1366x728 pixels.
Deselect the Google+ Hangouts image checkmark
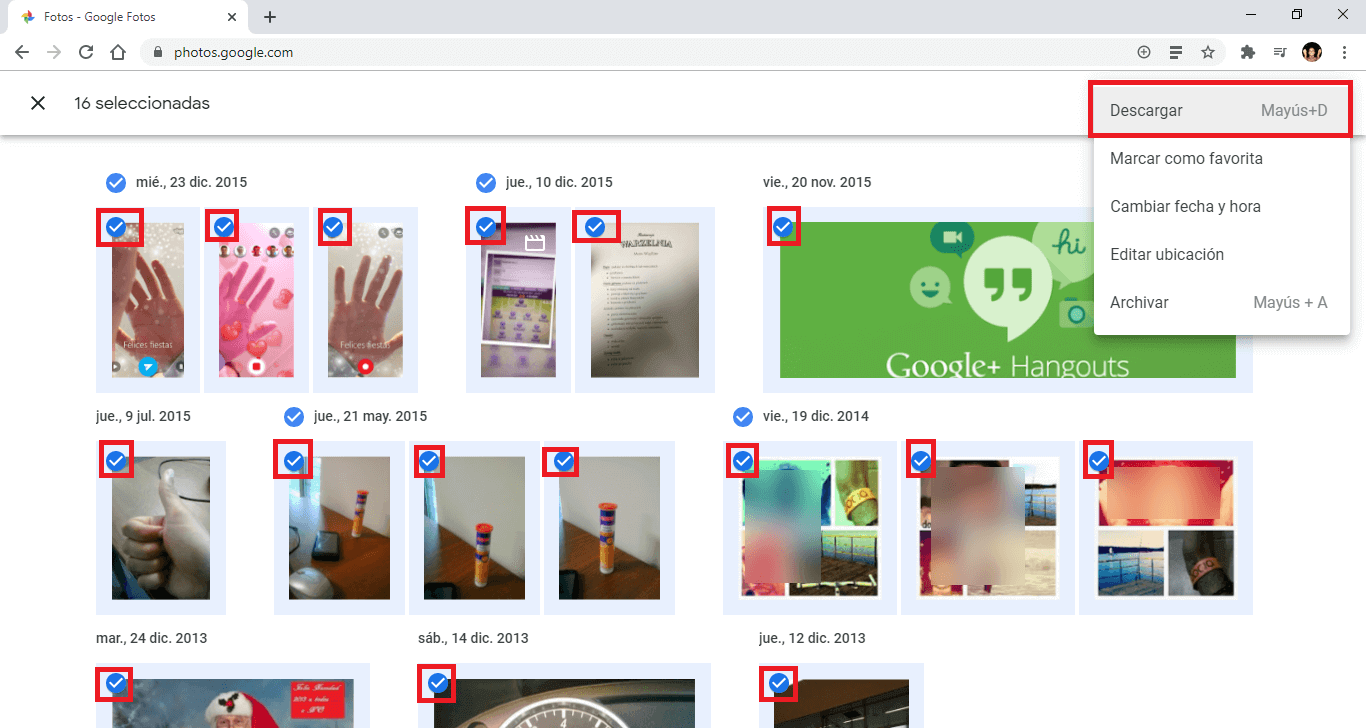pos(783,227)
